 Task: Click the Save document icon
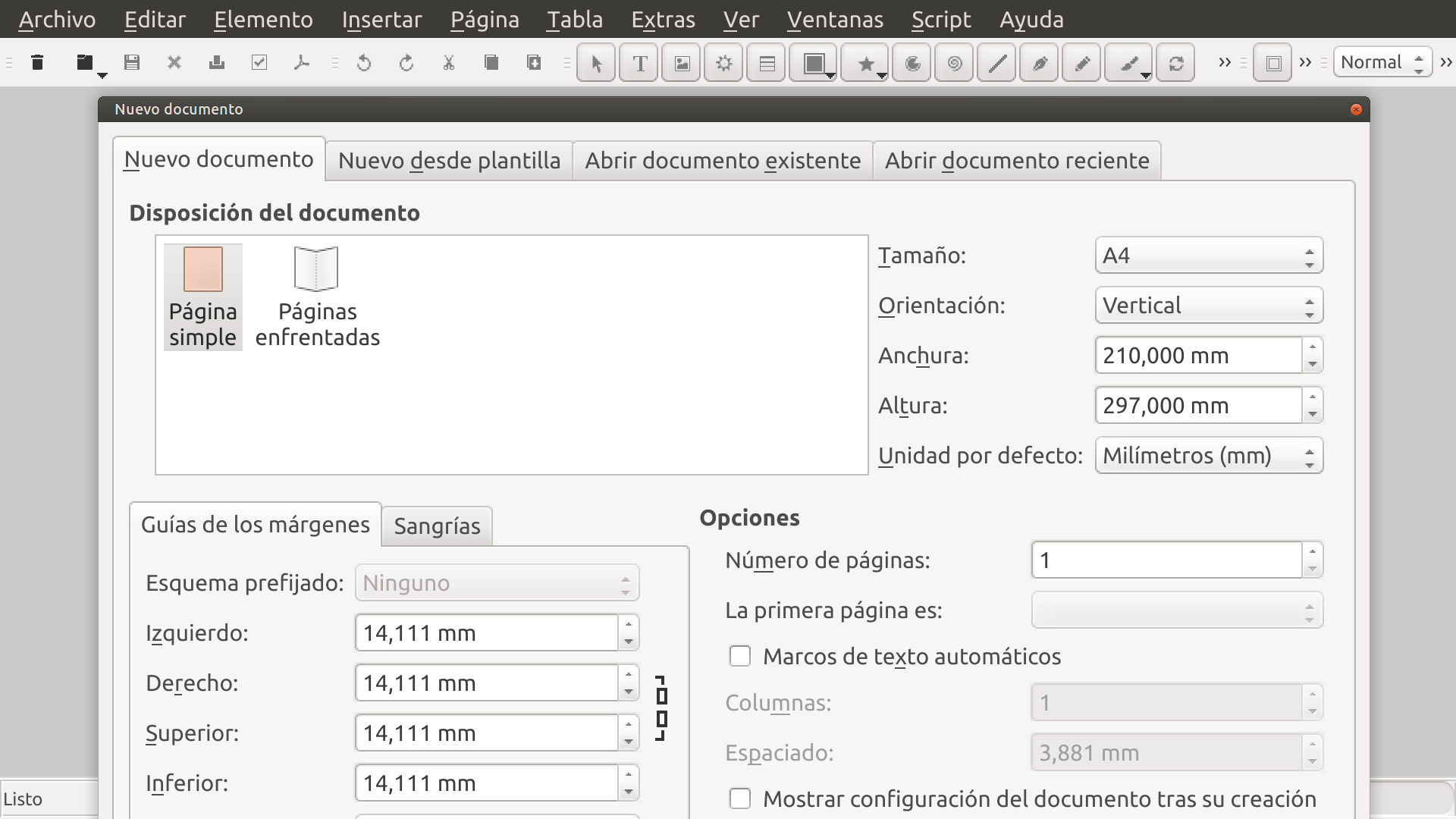coord(132,63)
